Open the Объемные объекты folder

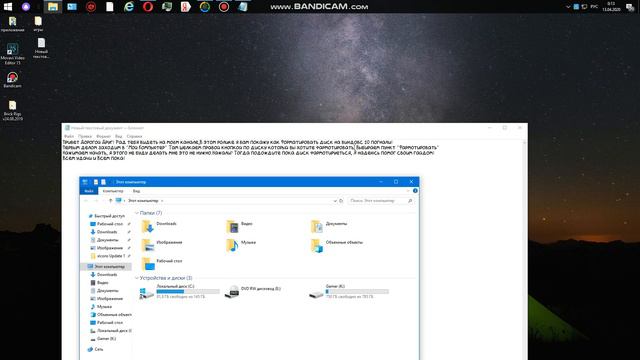point(337,244)
